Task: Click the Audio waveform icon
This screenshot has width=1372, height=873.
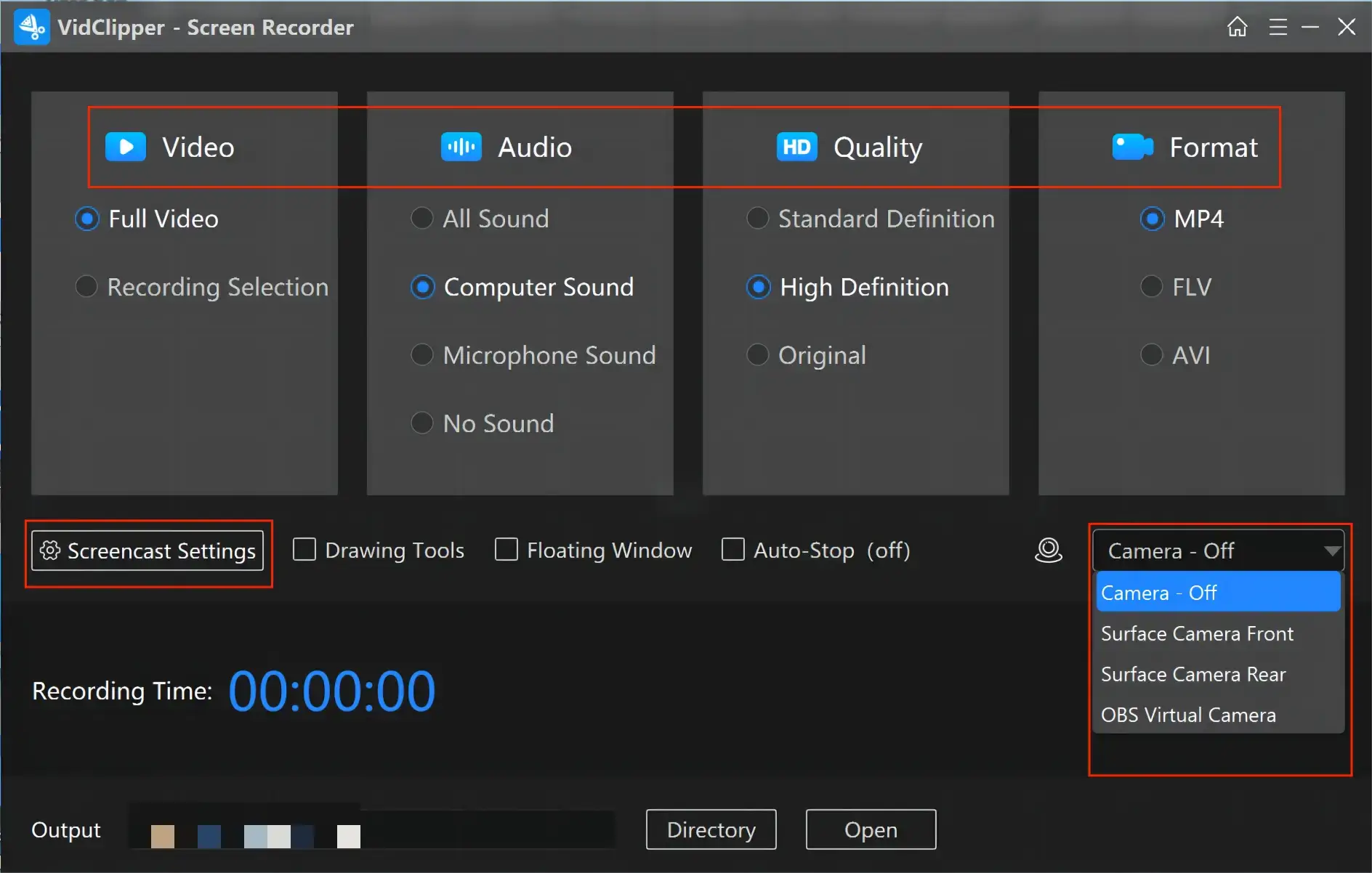Action: pyautogui.click(x=461, y=147)
